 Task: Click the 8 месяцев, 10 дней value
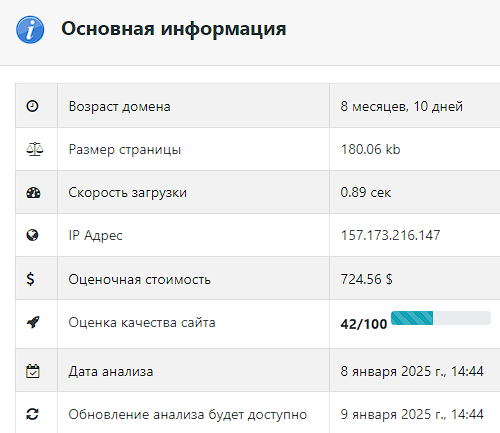pyautogui.click(x=402, y=107)
